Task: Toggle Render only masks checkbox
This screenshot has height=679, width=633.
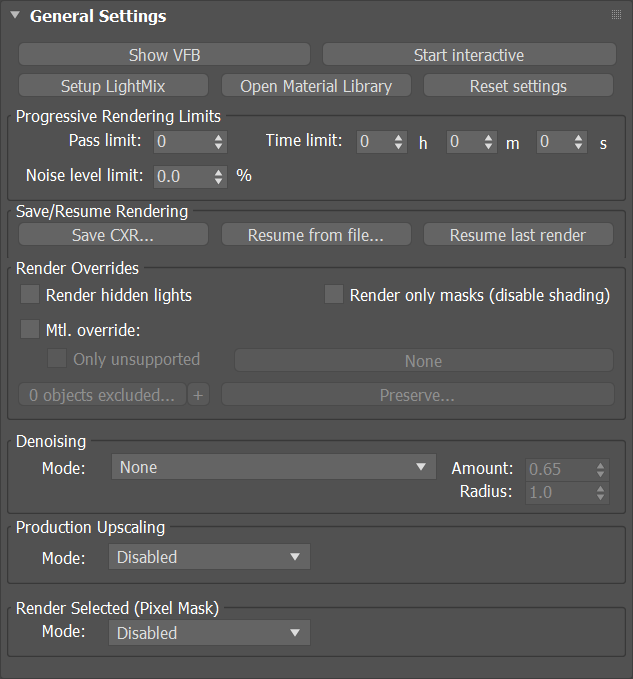Action: click(x=334, y=294)
